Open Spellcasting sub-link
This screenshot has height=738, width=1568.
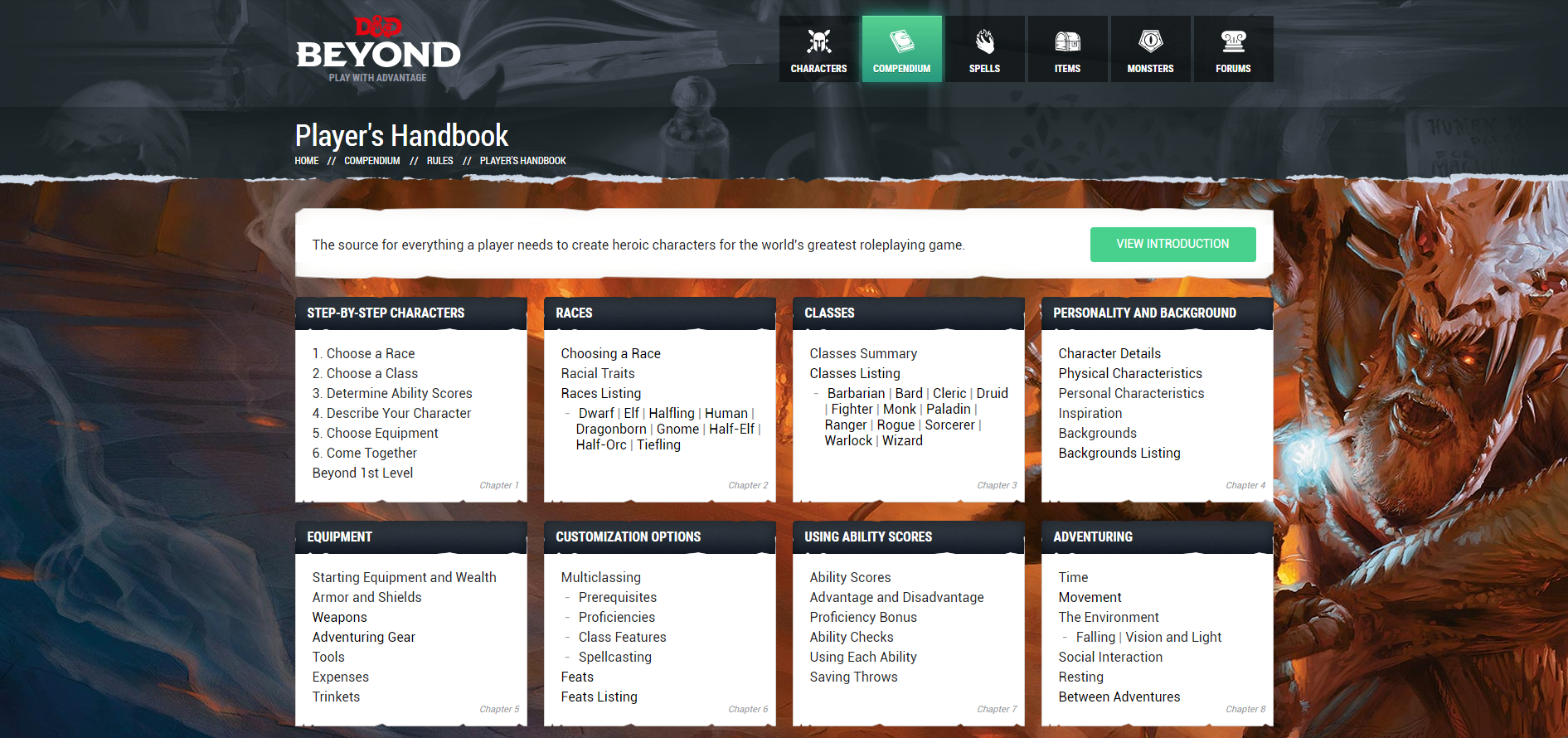(614, 657)
